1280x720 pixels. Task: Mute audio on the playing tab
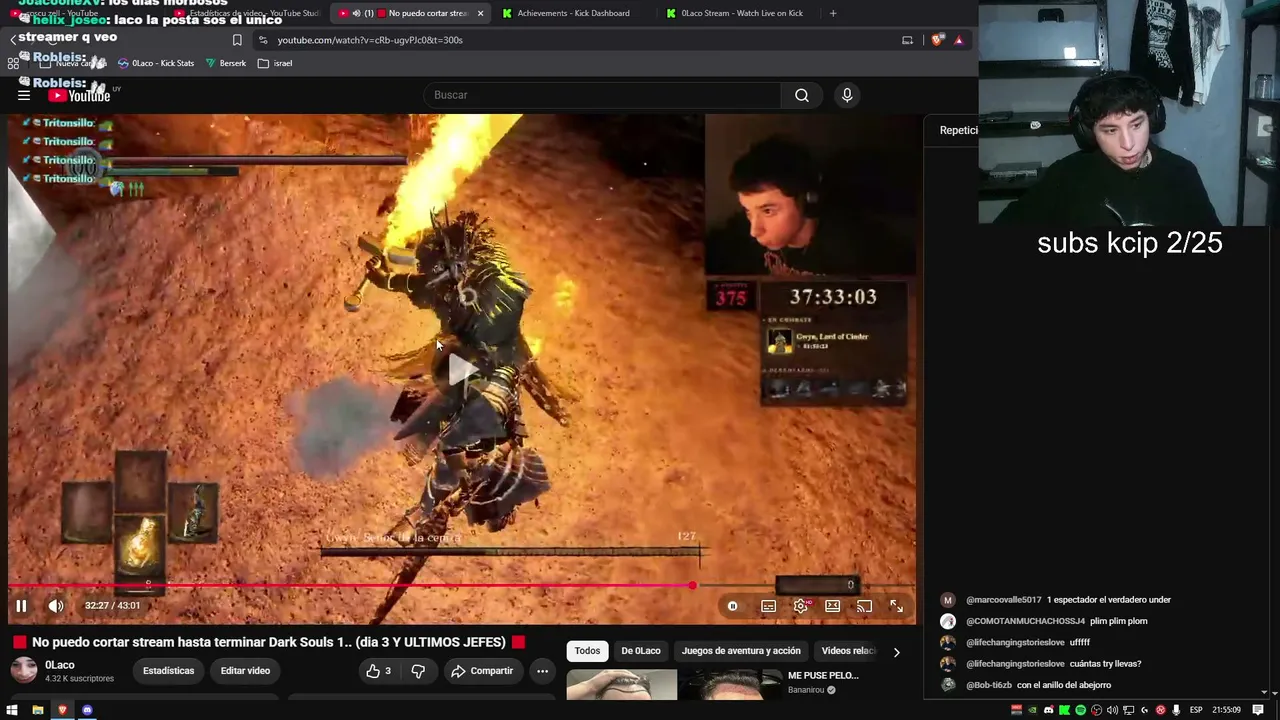tap(357, 13)
